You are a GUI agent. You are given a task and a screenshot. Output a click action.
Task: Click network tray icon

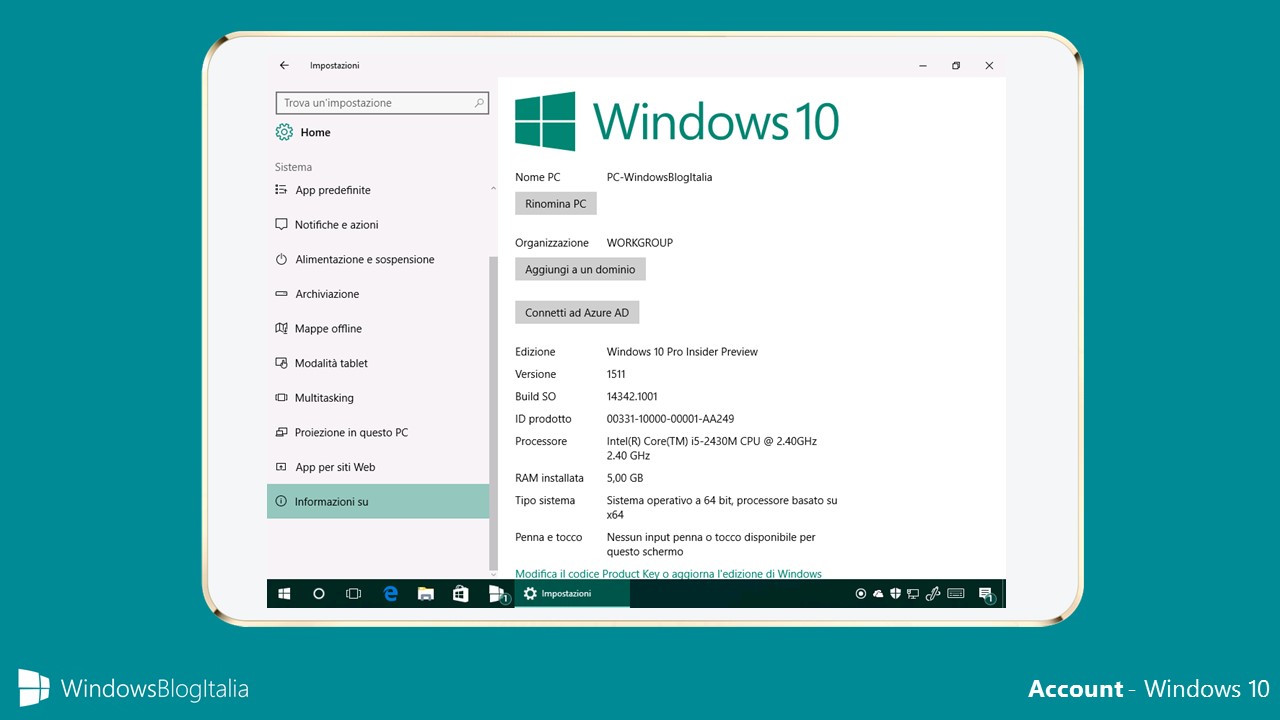(x=913, y=594)
